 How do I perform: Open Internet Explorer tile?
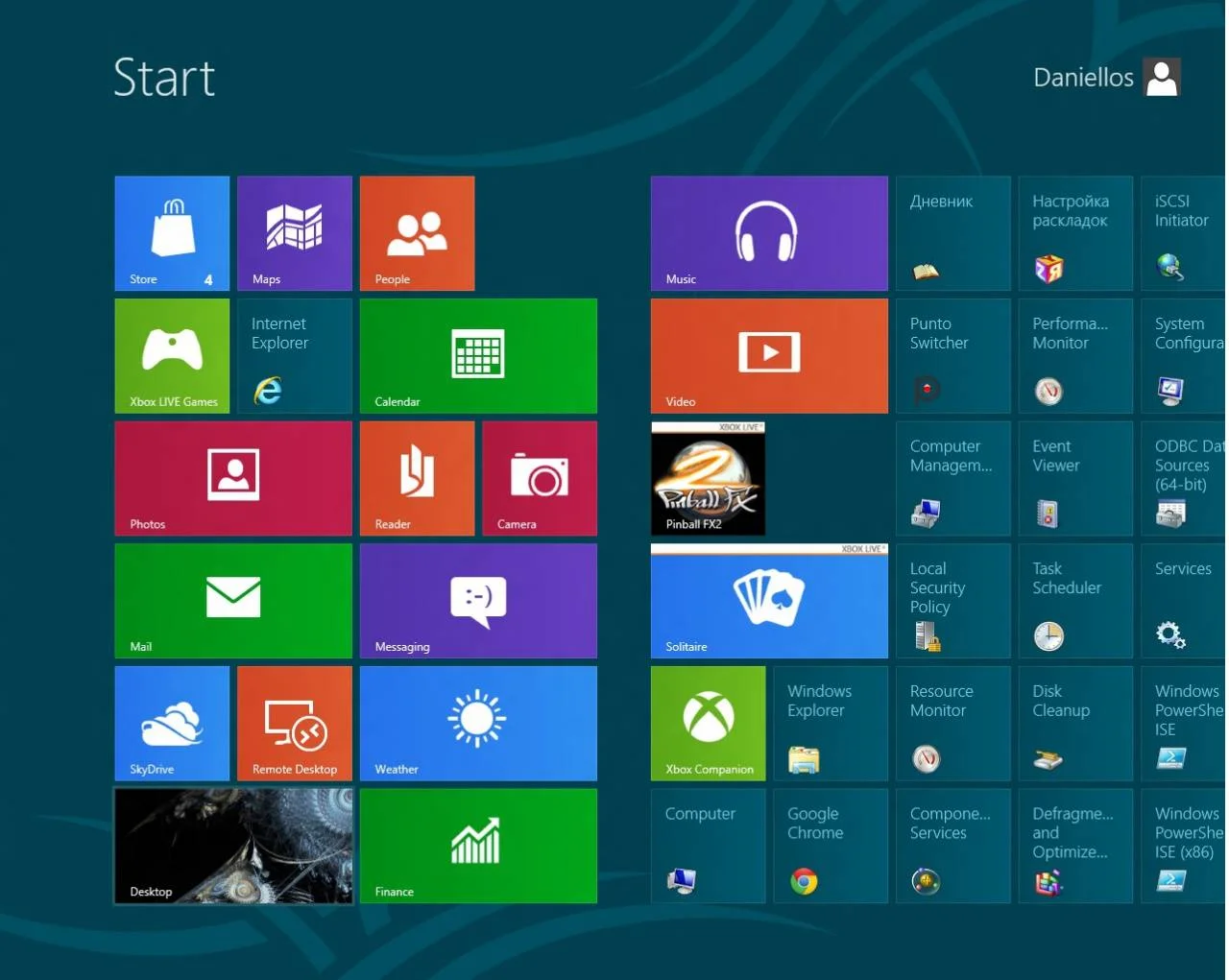[x=295, y=356]
